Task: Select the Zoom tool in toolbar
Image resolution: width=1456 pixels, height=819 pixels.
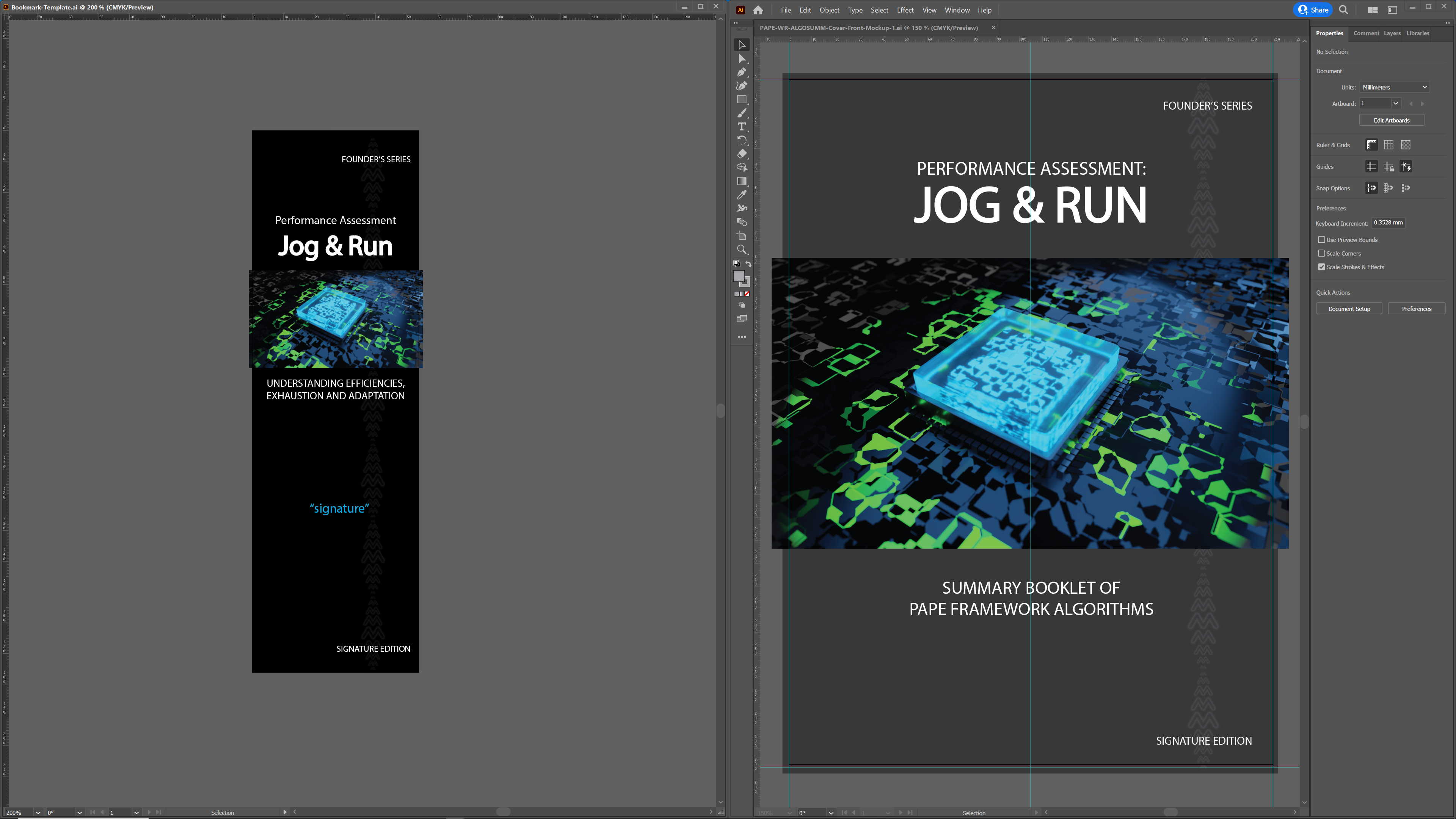Action: [742, 249]
